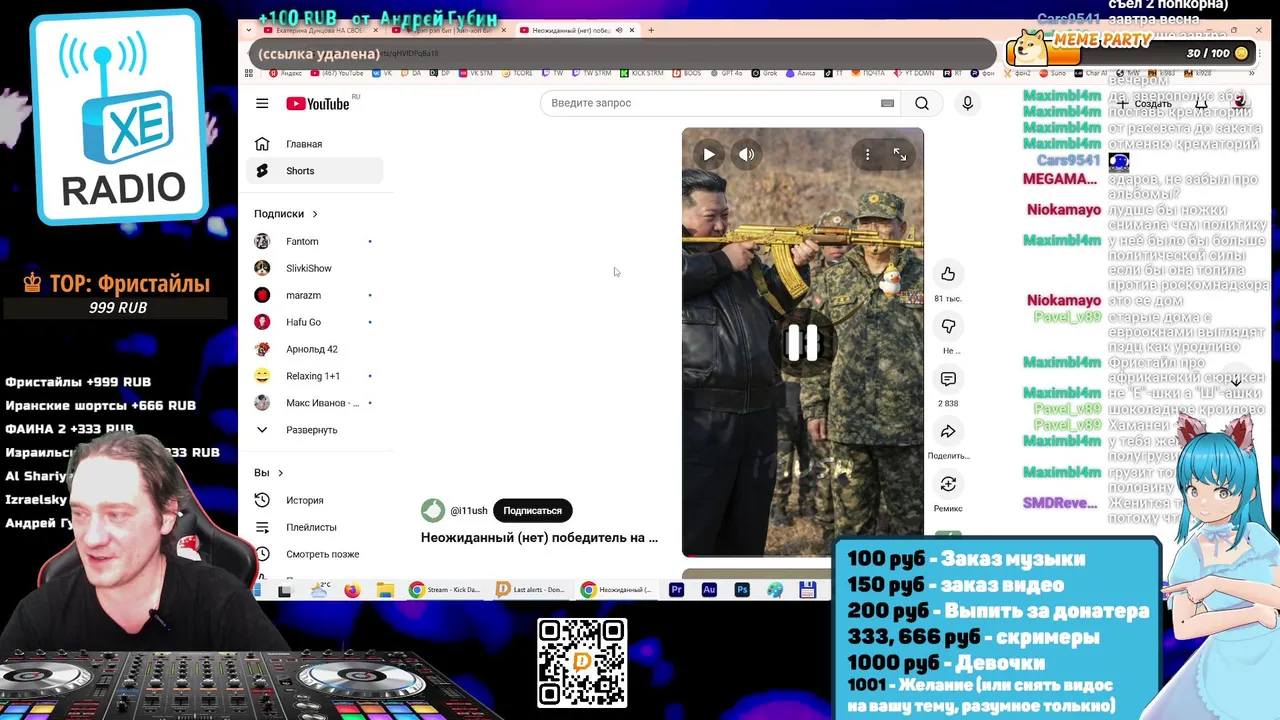Screen dimensions: 1280x720
Task: Click the weather widget showing 2°C
Action: (320, 590)
